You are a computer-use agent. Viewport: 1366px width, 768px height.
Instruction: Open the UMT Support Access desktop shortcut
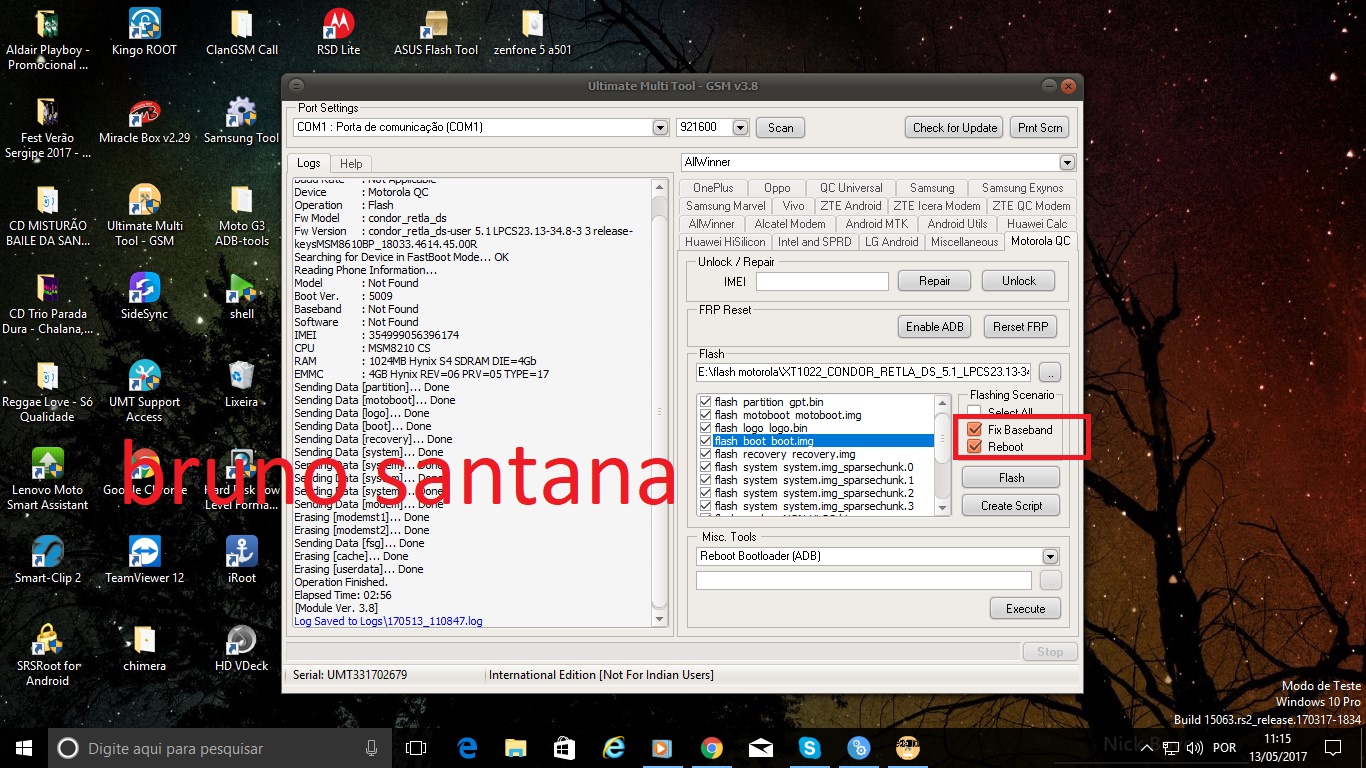(x=145, y=392)
